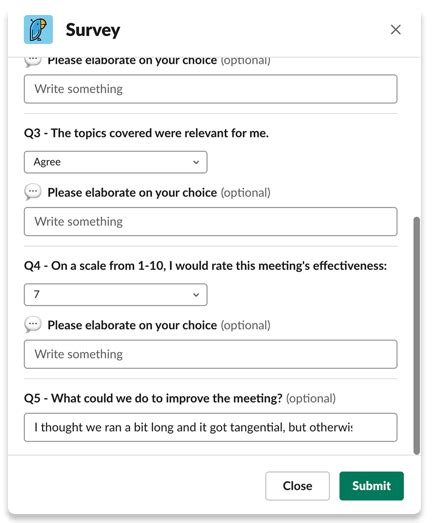Click the speech bubble icon under Q3
The image size is (432, 523).
pyautogui.click(x=33, y=192)
